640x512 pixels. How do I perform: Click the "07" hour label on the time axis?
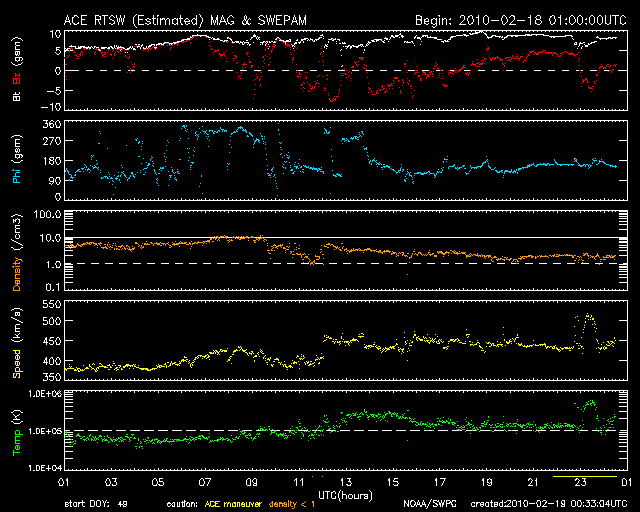coord(205,483)
